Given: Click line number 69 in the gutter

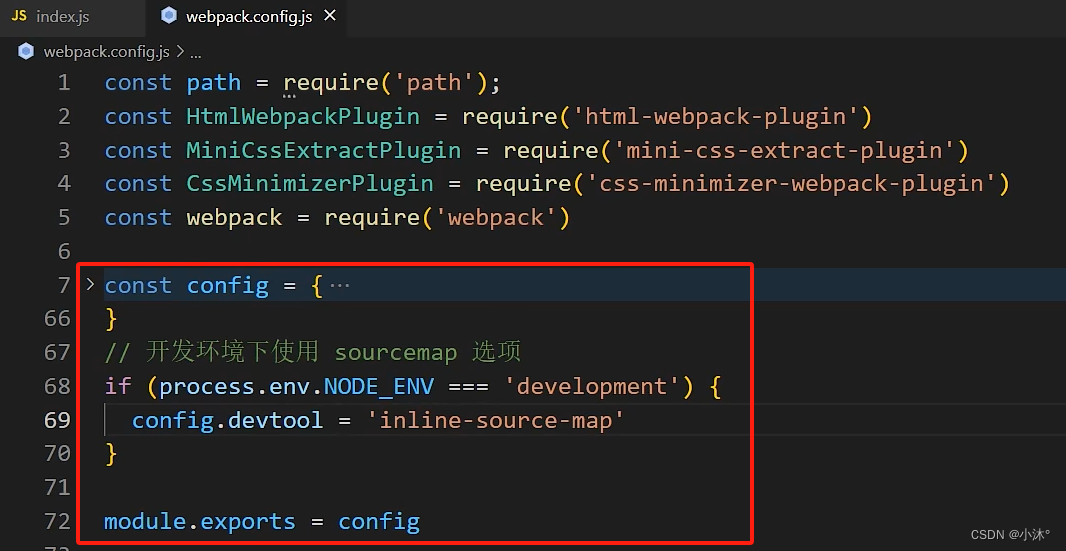Looking at the screenshot, I should pyautogui.click(x=57, y=421).
